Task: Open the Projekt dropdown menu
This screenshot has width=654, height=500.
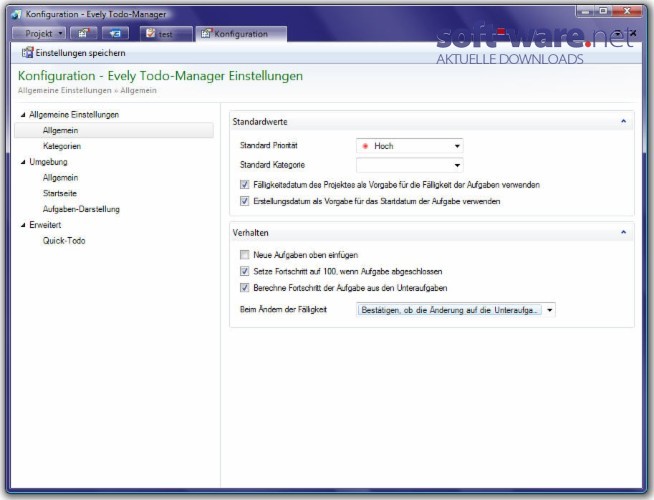Action: pyautogui.click(x=39, y=33)
